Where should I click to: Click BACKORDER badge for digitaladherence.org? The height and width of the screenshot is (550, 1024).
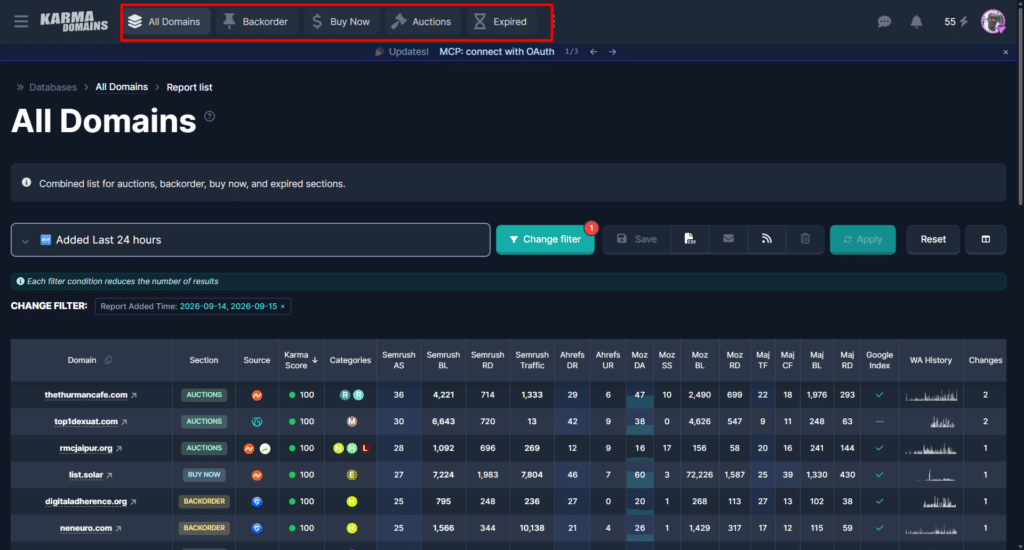pyautogui.click(x=204, y=502)
